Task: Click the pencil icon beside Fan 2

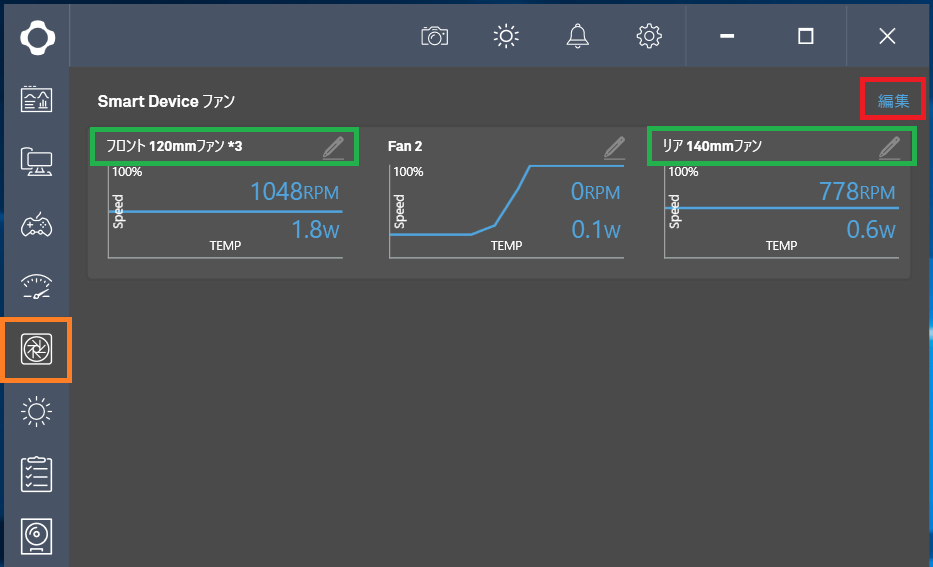Action: [x=615, y=147]
